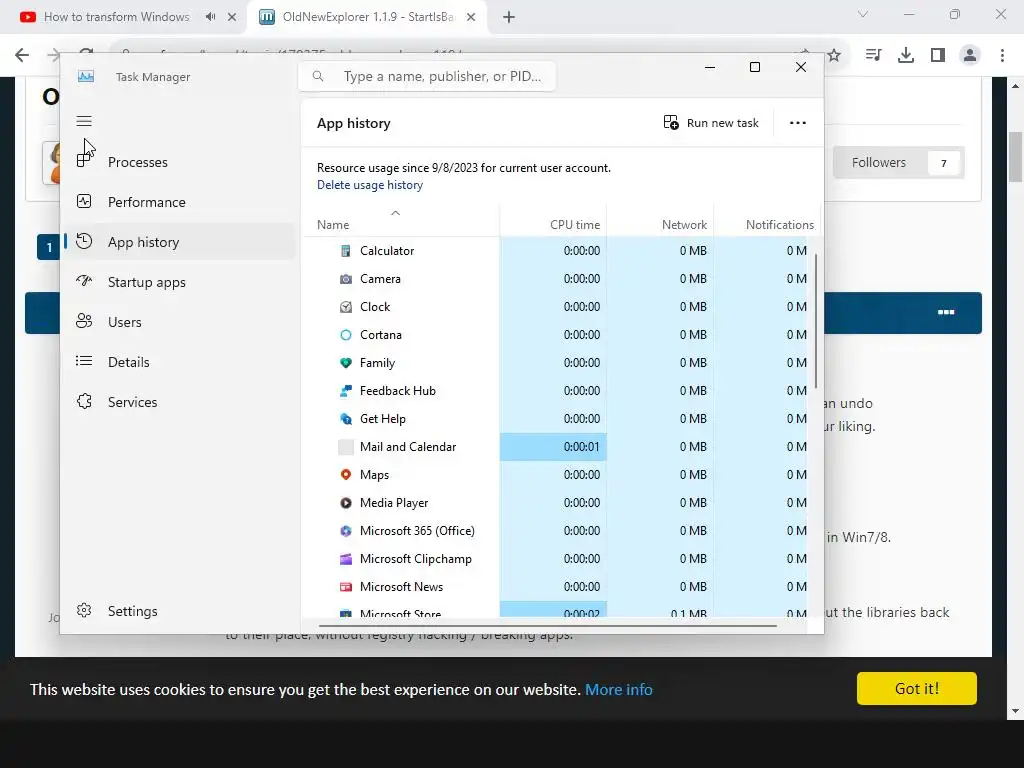The image size is (1024, 768).
Task: Select App history clock icon in sidebar
Action: (x=84, y=241)
